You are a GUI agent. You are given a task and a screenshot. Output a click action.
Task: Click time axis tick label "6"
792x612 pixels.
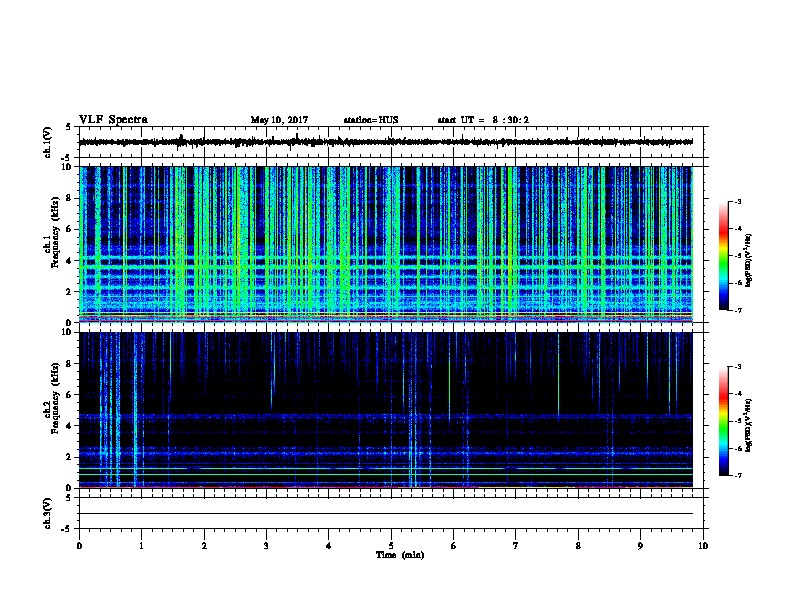click(x=454, y=546)
